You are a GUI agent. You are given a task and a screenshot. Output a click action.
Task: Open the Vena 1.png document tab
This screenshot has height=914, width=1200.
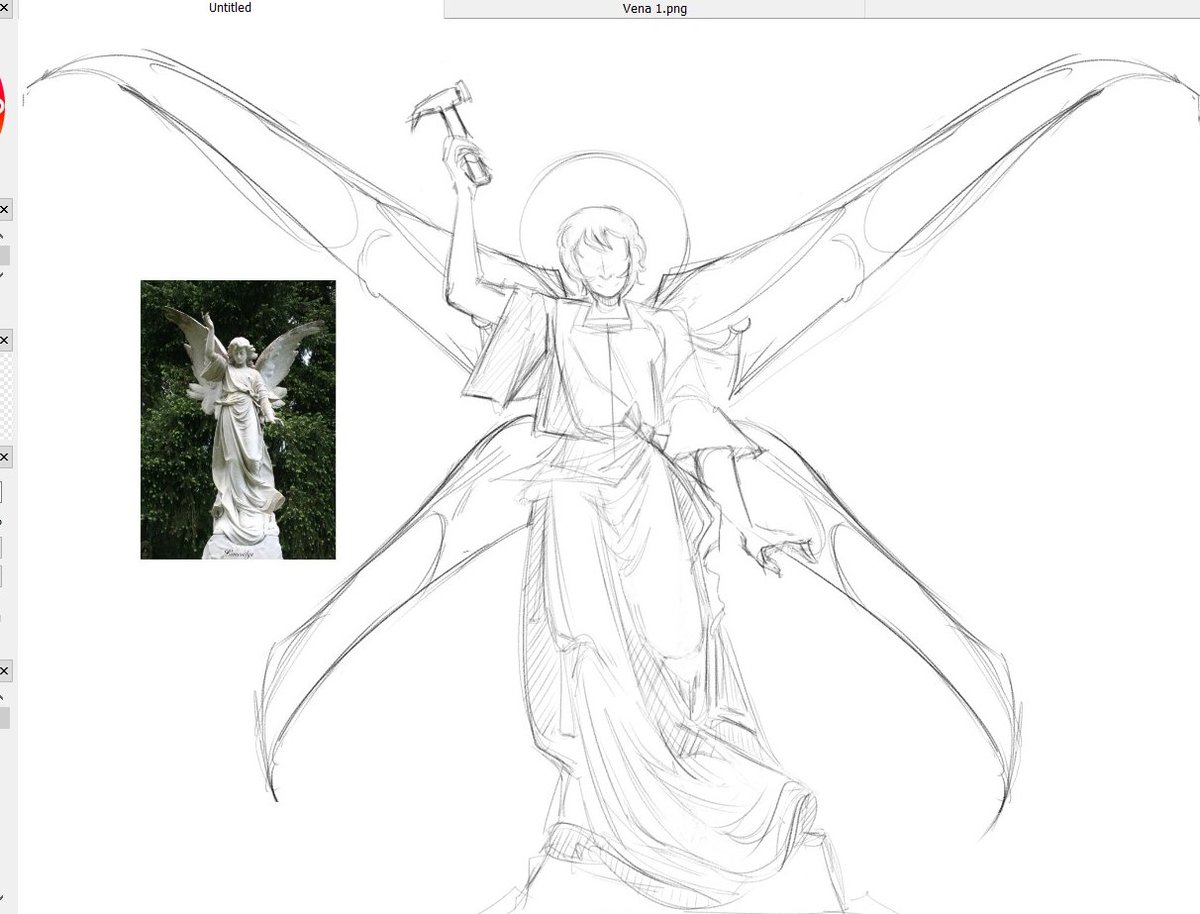point(654,9)
